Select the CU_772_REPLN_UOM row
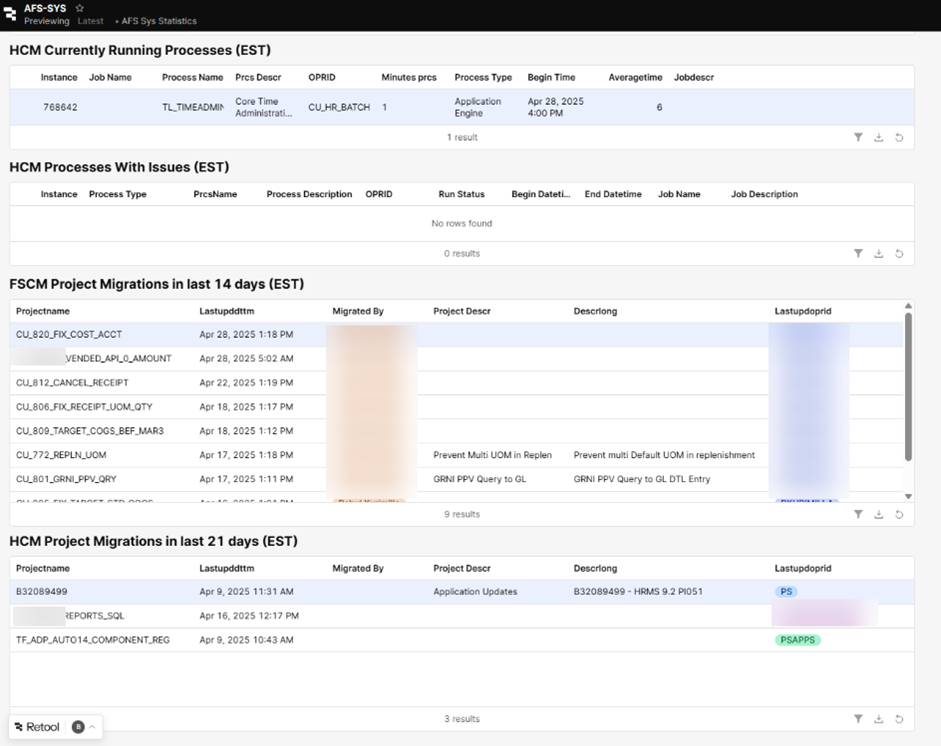The height and width of the screenshot is (746, 941). pos(456,455)
